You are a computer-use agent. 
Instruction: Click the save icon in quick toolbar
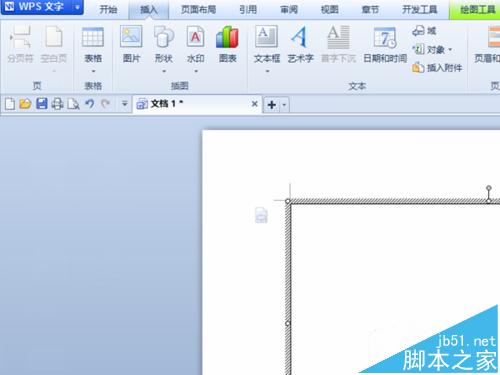pyautogui.click(x=41, y=104)
